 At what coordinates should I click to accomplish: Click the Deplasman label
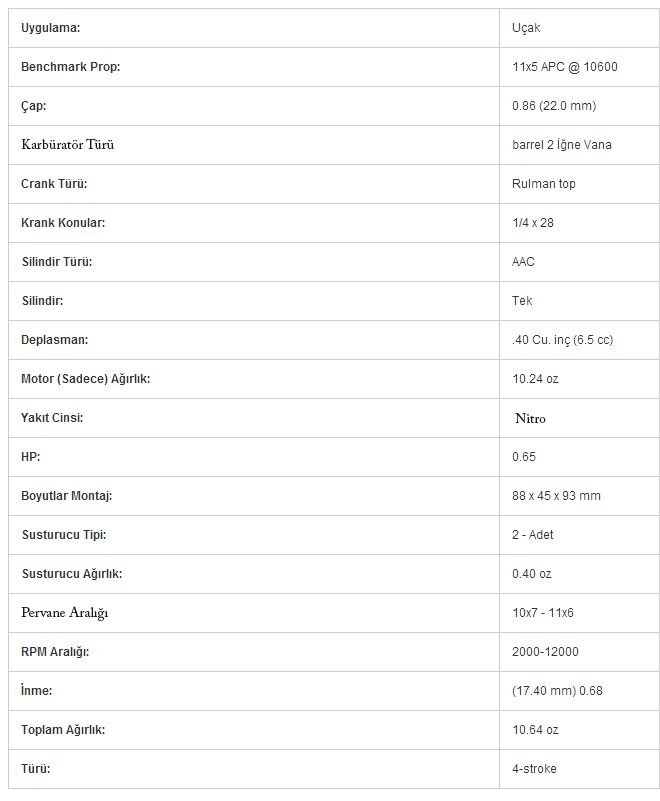(x=55, y=340)
